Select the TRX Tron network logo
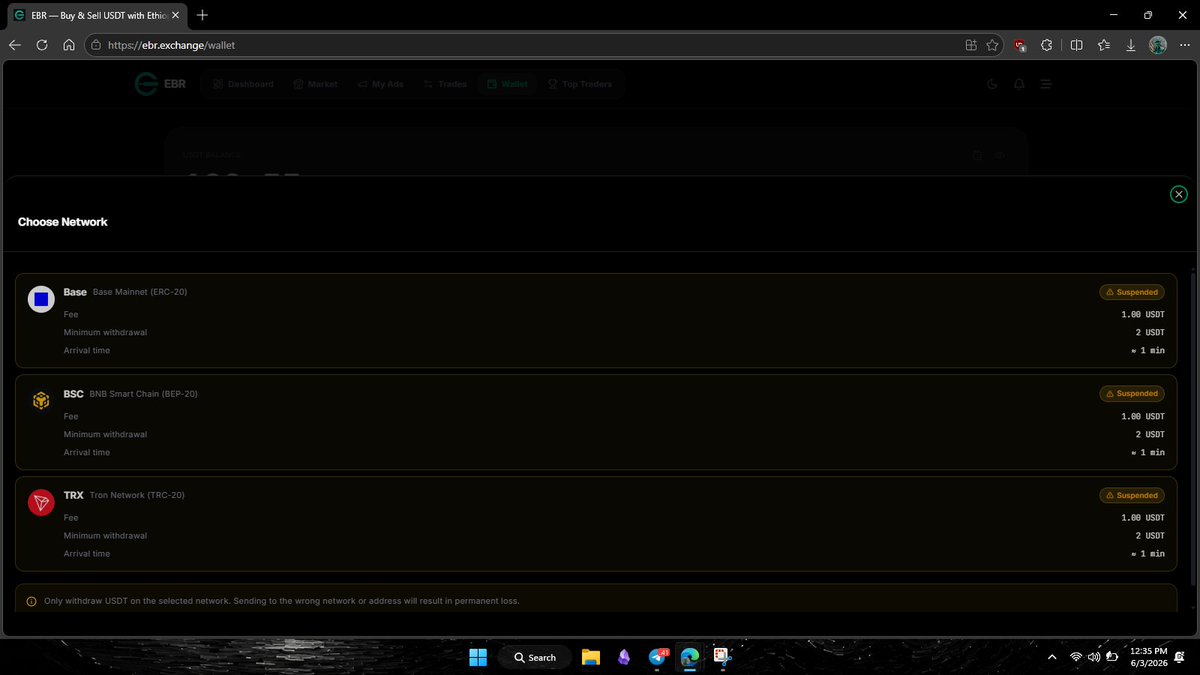Screen dimensions: 1200x675 click(41, 503)
